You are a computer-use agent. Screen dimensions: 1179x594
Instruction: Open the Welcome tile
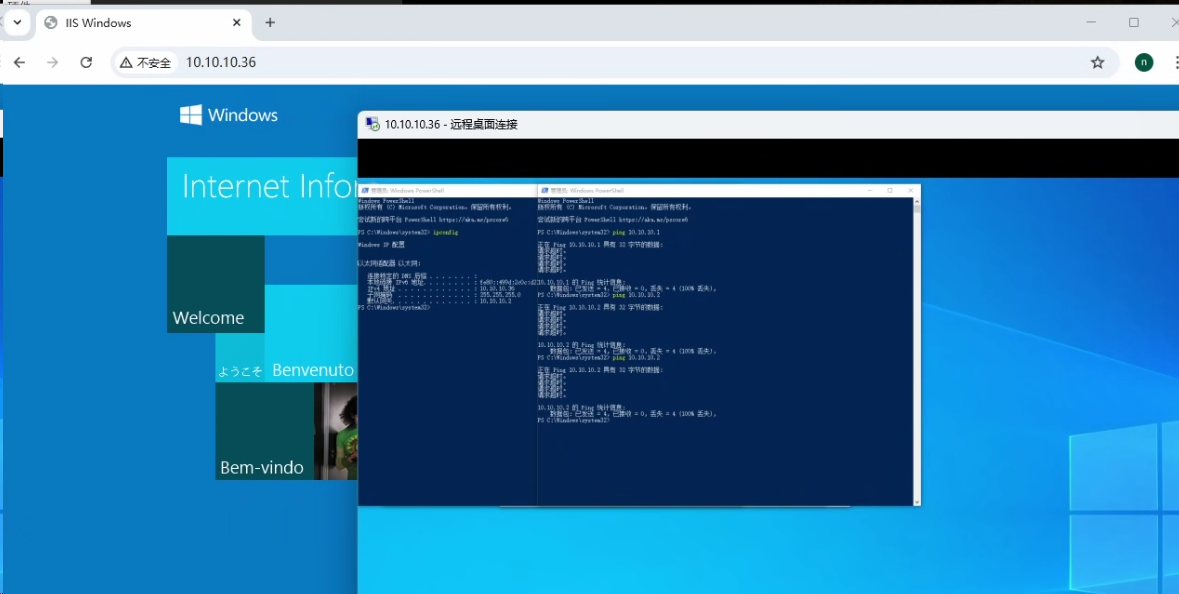click(x=215, y=285)
